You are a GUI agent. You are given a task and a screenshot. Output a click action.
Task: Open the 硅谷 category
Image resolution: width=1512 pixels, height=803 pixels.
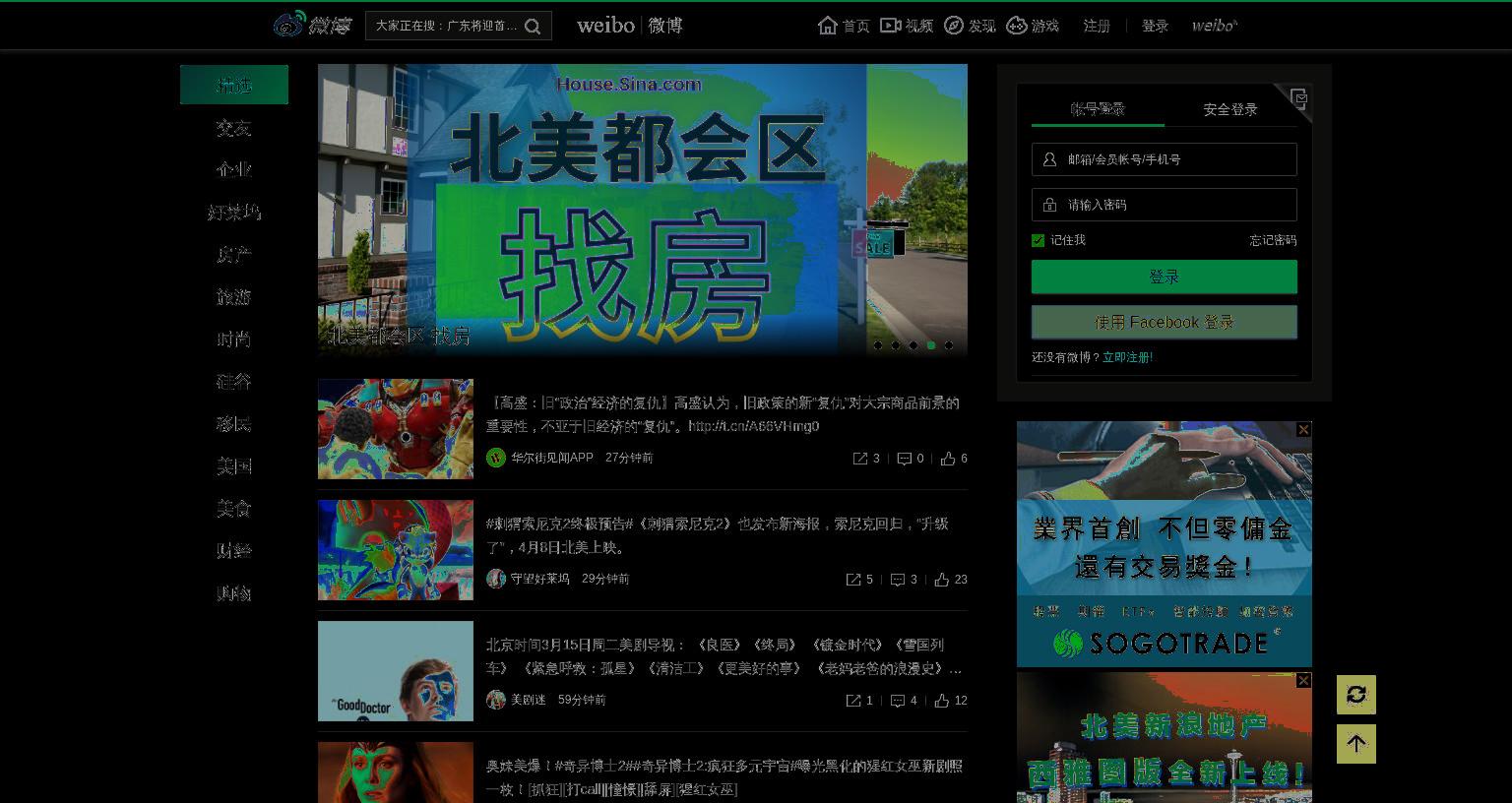(x=234, y=382)
